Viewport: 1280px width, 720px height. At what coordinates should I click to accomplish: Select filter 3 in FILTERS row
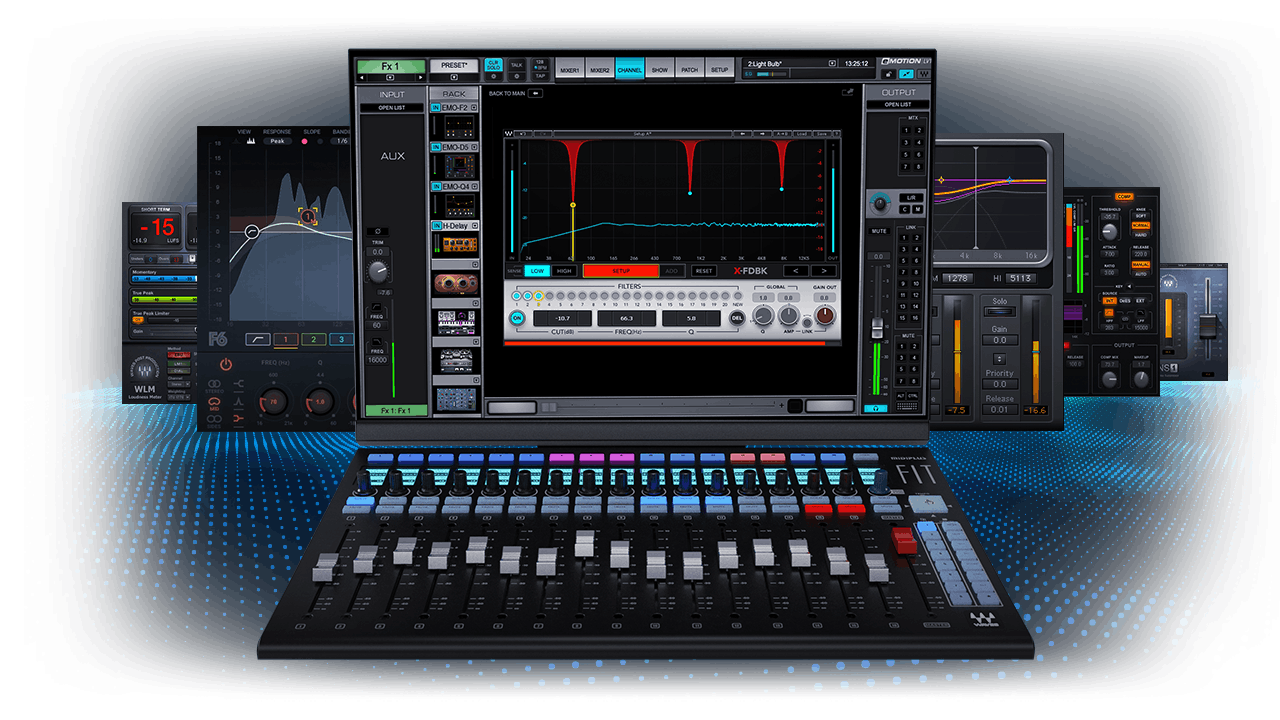tap(539, 296)
